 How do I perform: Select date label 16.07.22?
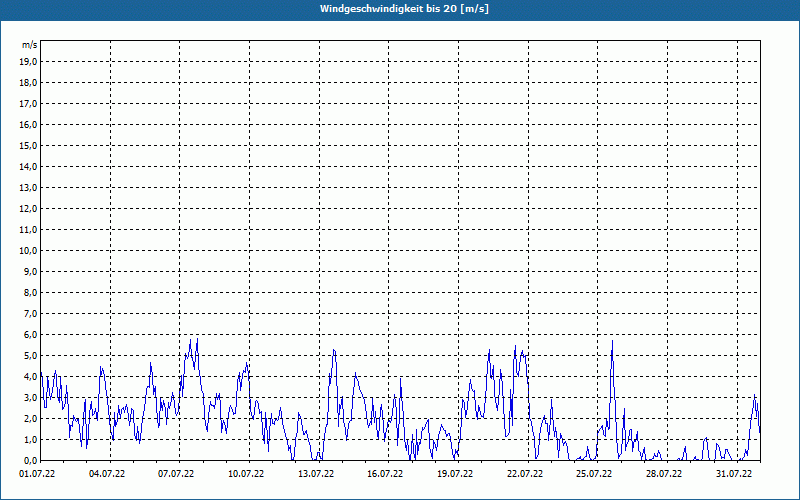[x=385, y=474]
